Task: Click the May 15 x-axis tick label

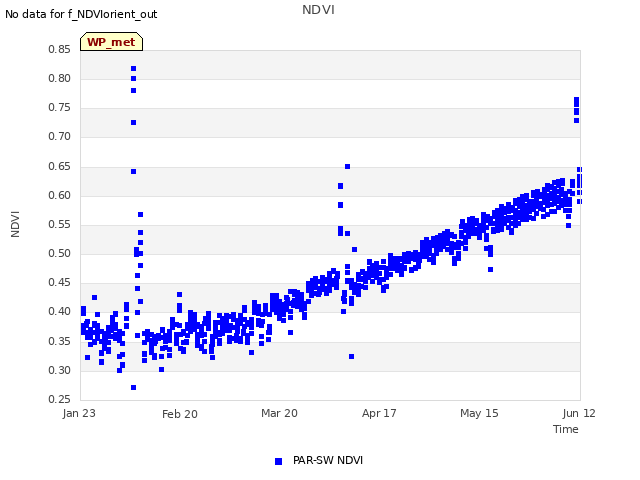Action: [x=479, y=413]
